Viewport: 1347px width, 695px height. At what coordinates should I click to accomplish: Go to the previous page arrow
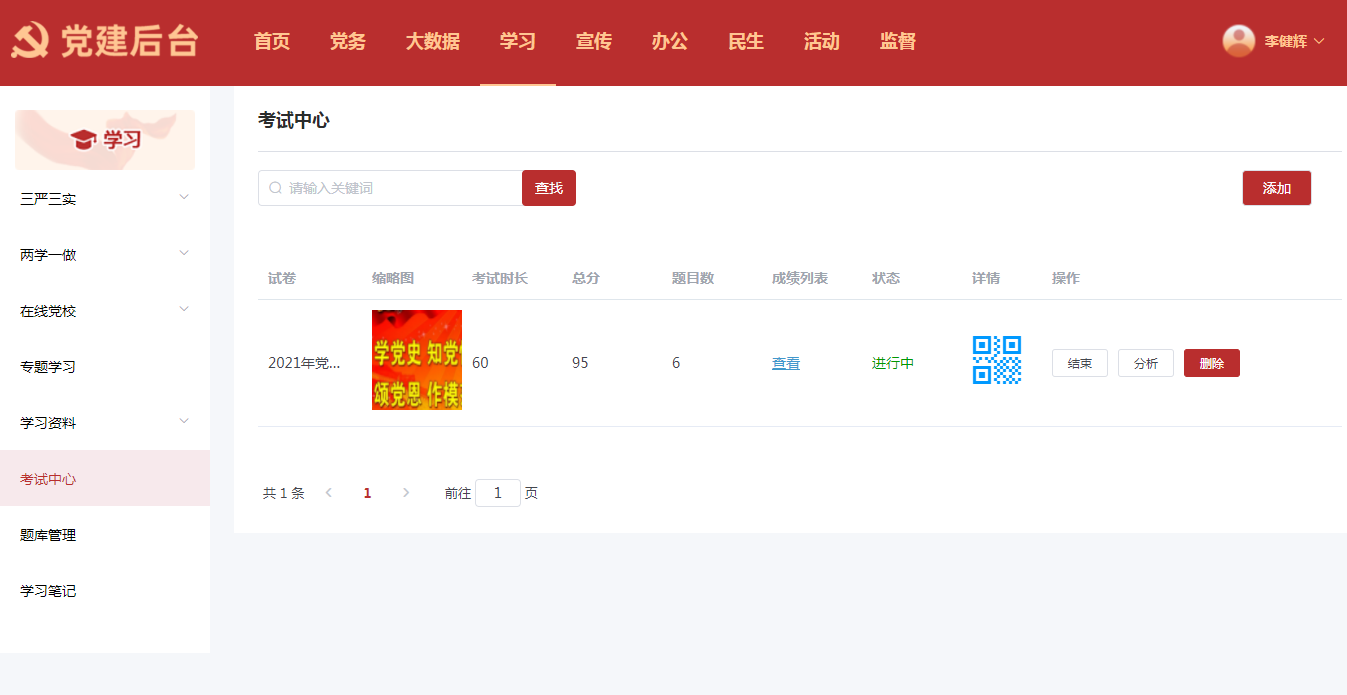[x=329, y=493]
